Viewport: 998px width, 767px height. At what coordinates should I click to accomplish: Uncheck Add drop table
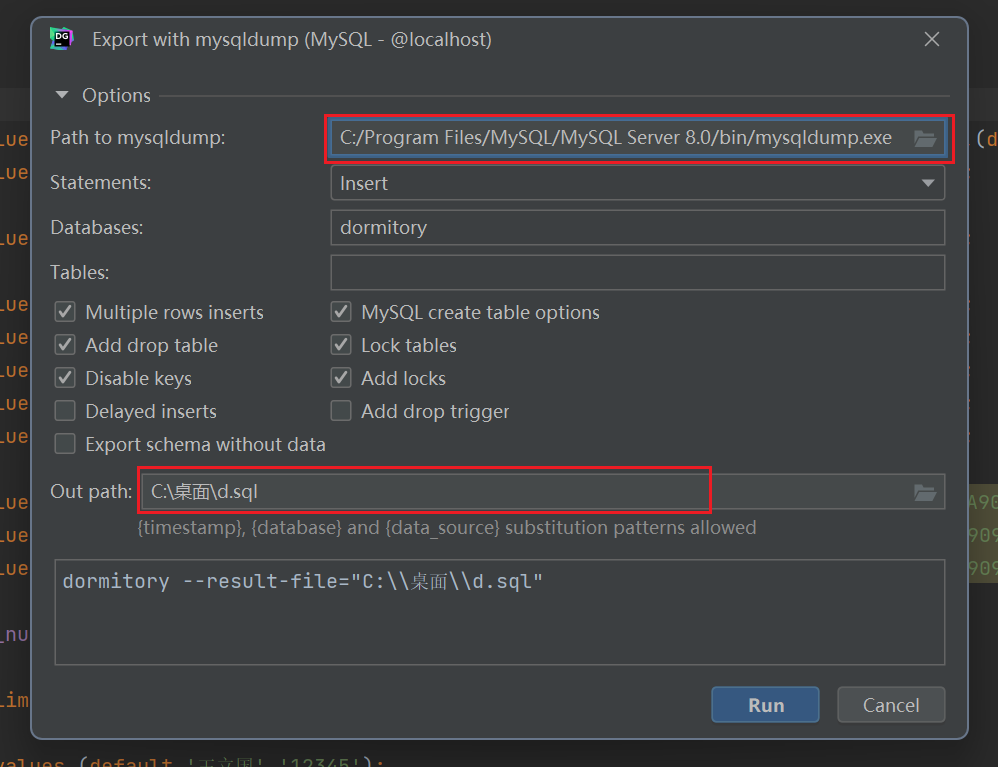[65, 345]
